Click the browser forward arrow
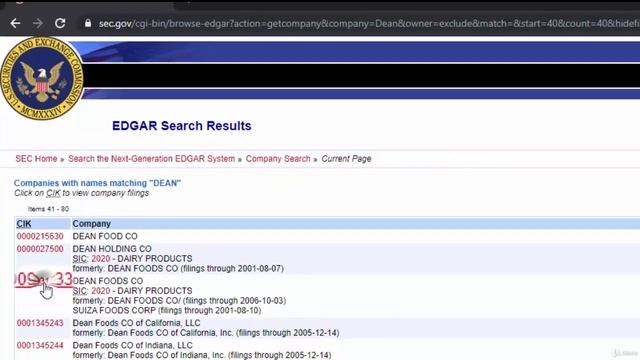 click(38, 23)
